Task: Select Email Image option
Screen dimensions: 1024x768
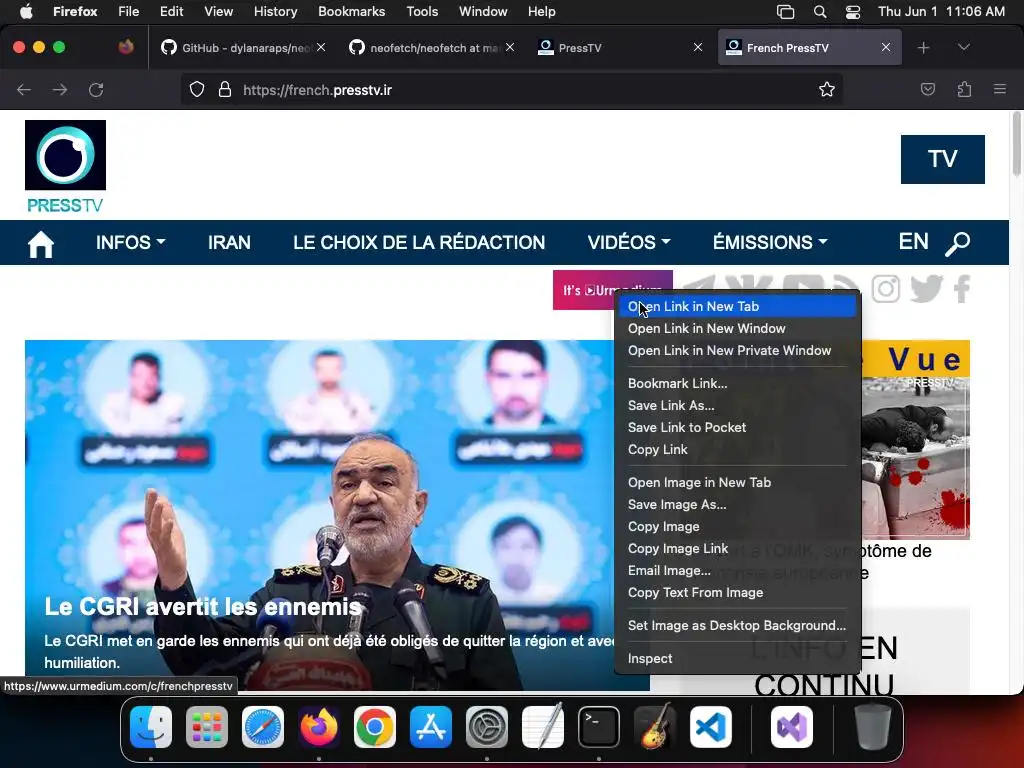Action: click(x=737, y=571)
